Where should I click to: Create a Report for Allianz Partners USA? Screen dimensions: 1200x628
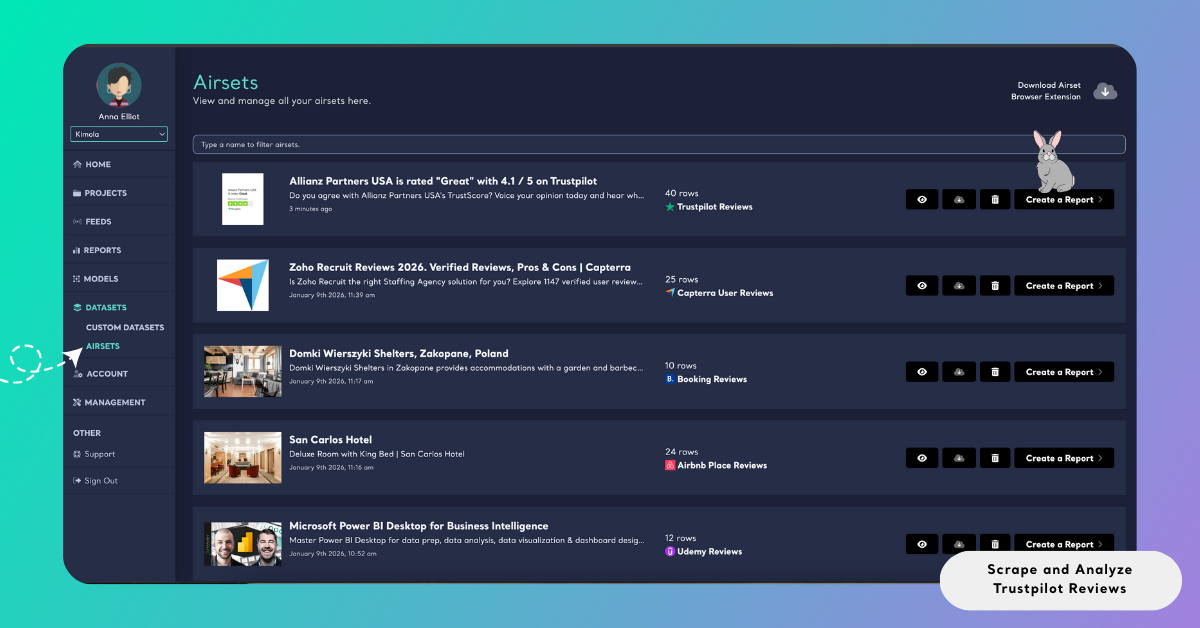point(1064,200)
